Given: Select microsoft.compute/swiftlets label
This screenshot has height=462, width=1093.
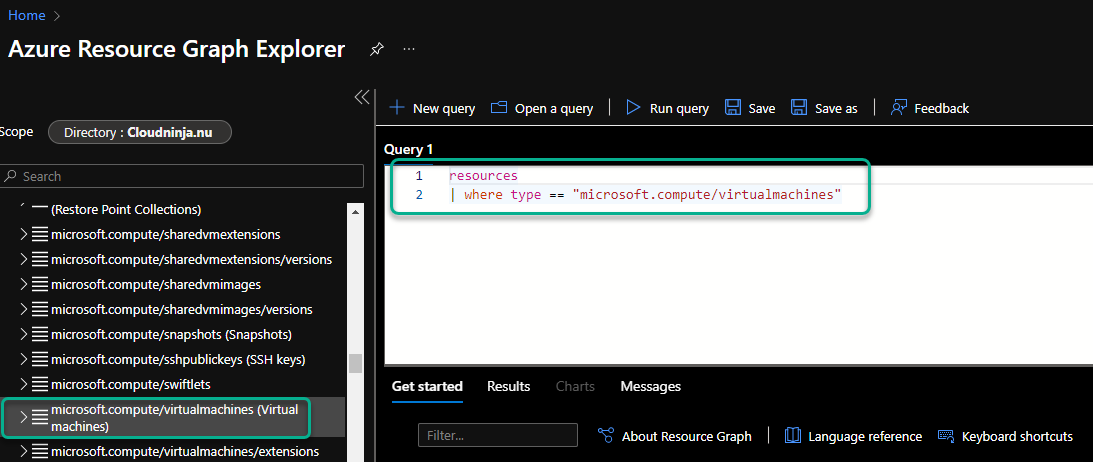Looking at the screenshot, I should click(x=131, y=384).
